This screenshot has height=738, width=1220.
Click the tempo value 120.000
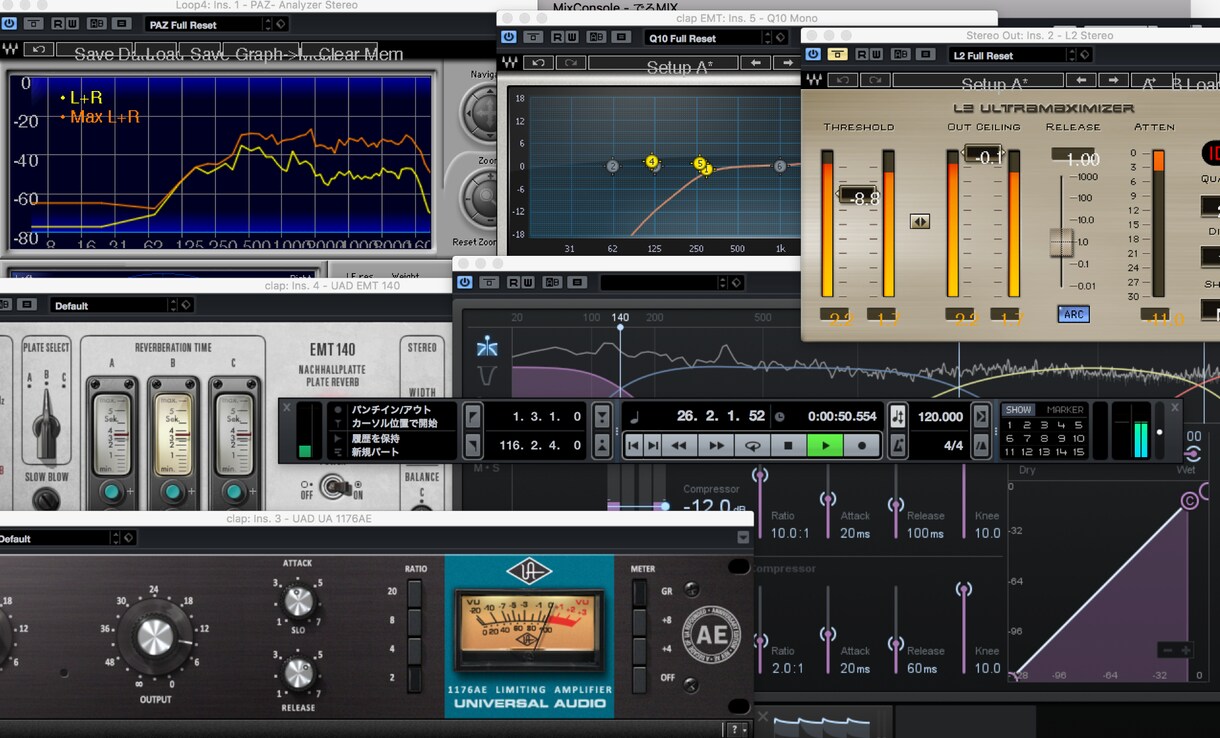940,417
